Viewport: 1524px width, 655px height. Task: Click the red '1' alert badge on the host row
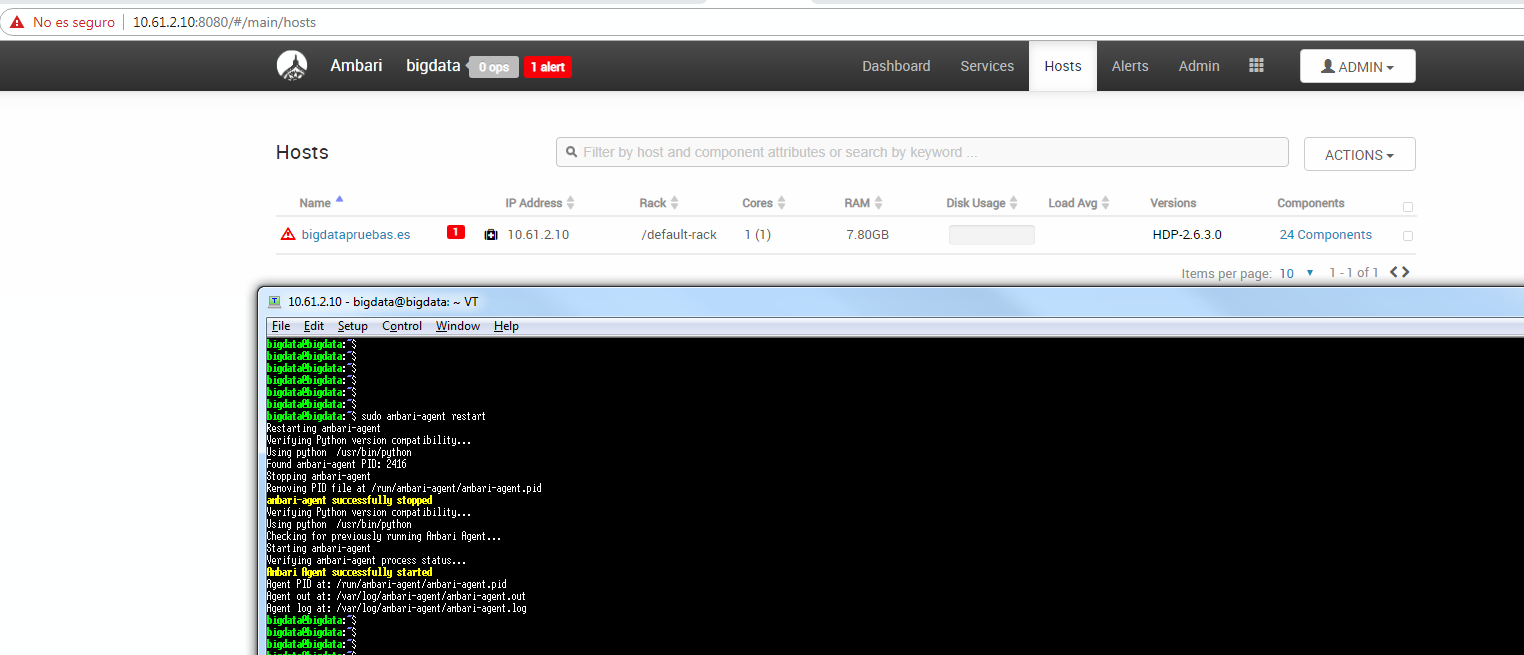click(456, 234)
